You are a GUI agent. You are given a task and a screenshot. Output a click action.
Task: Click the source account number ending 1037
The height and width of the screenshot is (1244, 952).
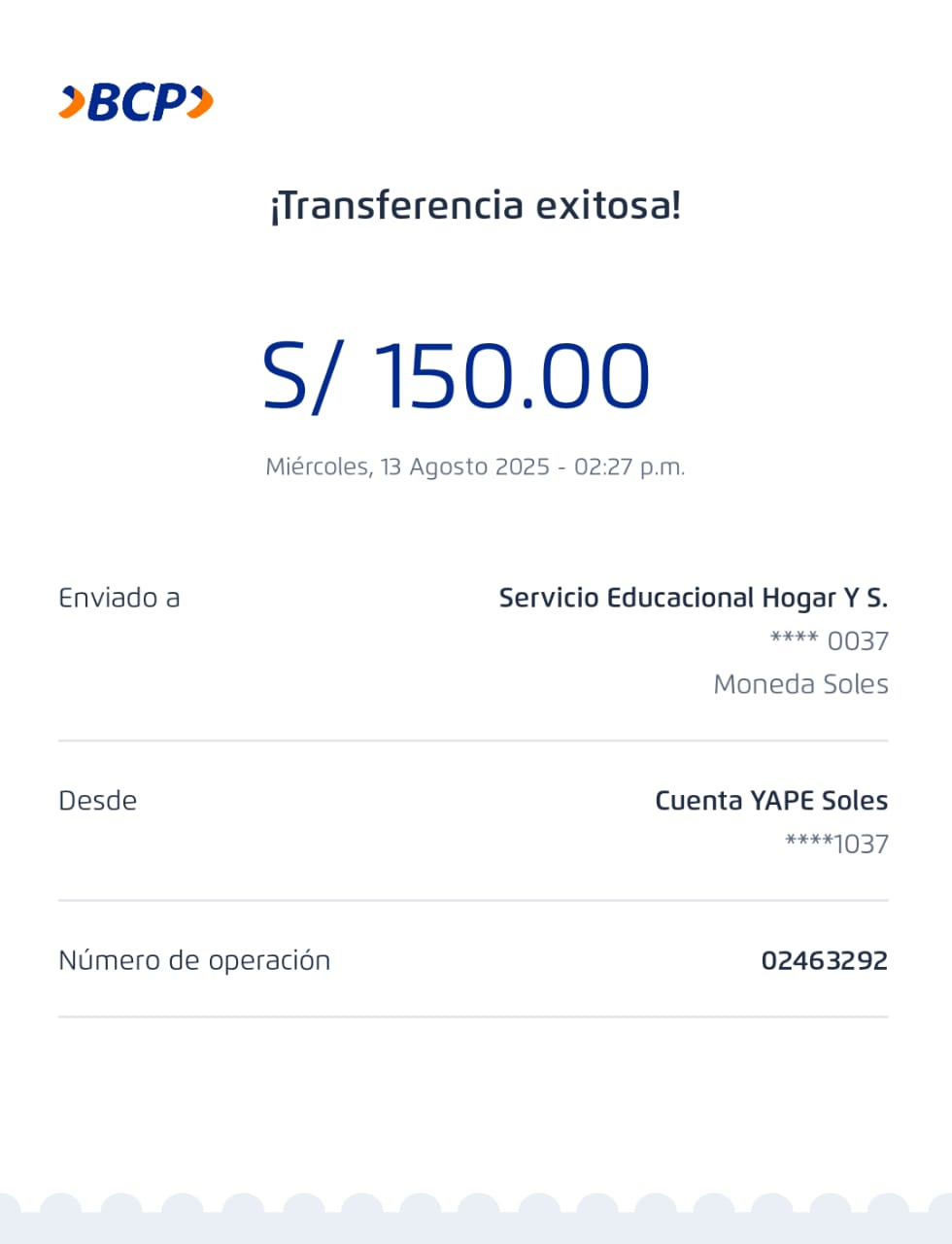(x=836, y=844)
